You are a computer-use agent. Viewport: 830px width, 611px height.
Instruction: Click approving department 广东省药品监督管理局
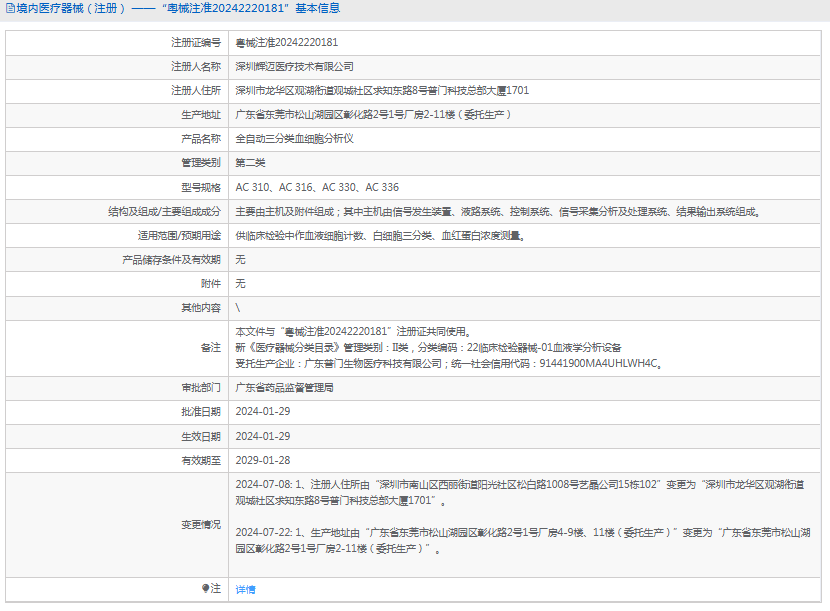tap(285, 388)
